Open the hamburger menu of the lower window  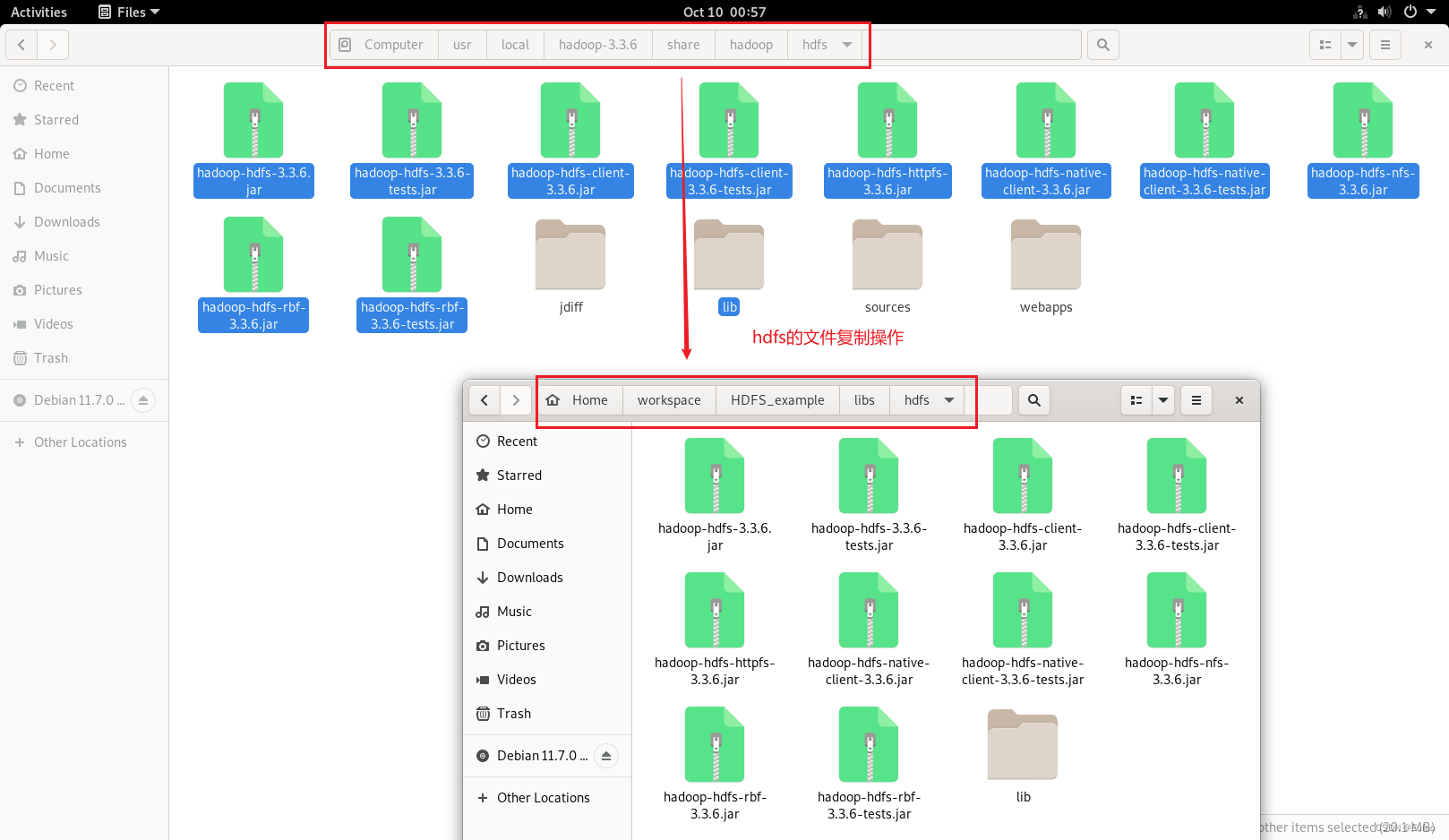(x=1196, y=400)
